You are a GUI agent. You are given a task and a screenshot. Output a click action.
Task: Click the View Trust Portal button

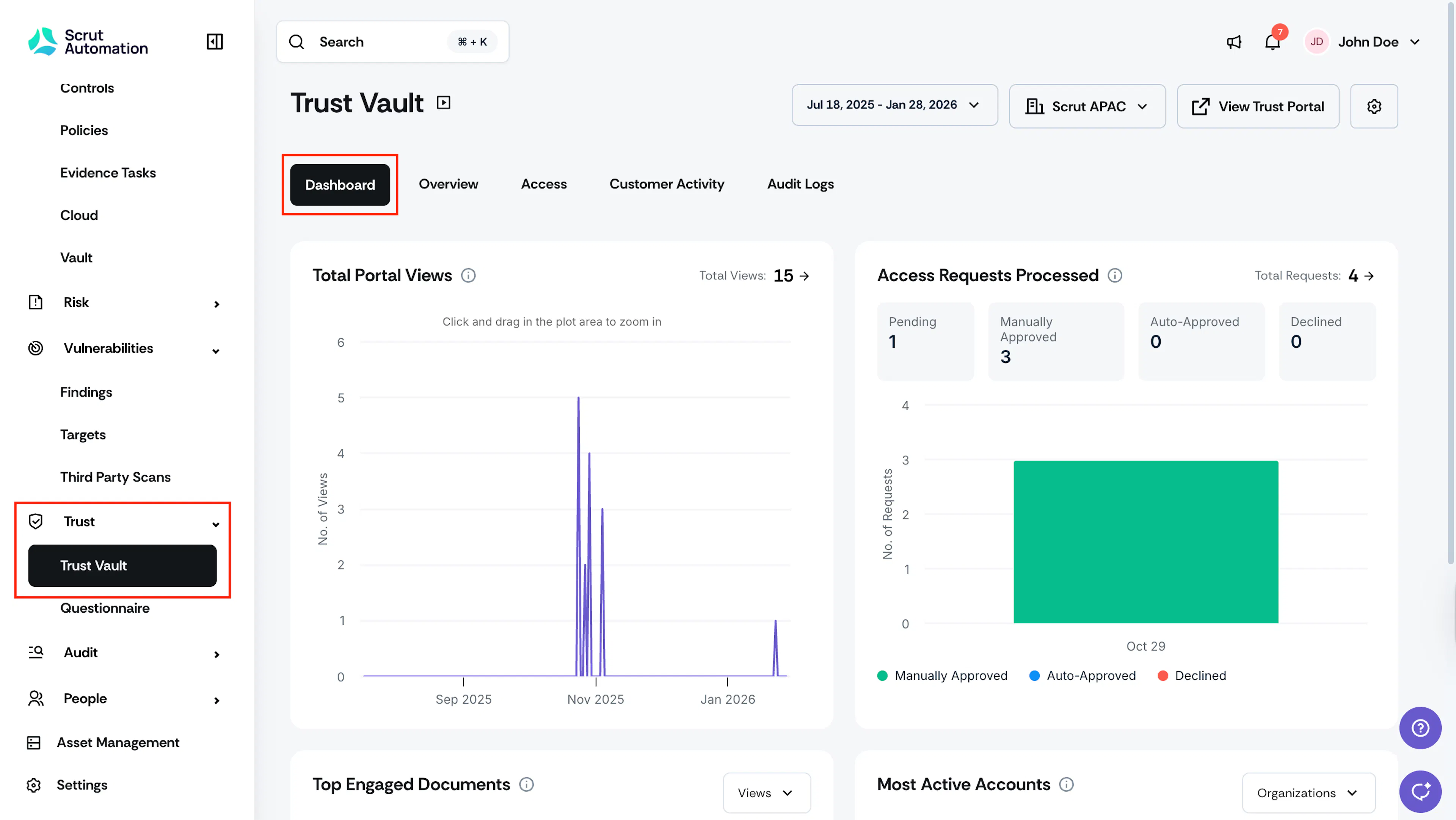click(1258, 106)
